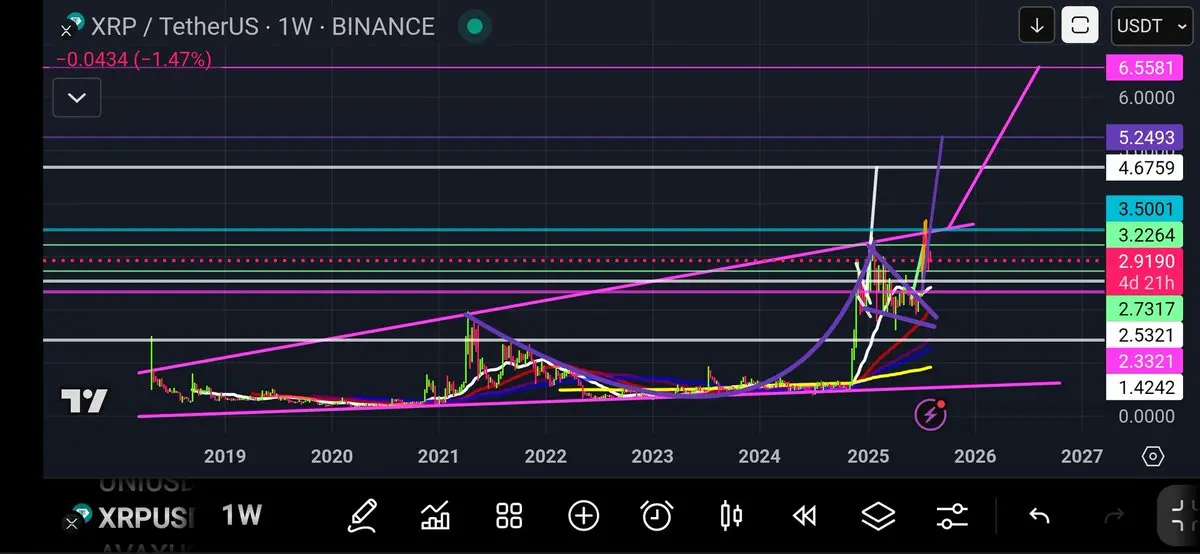Tap the download arrow button at top
This screenshot has width=1200, height=554.
pyautogui.click(x=1037, y=25)
